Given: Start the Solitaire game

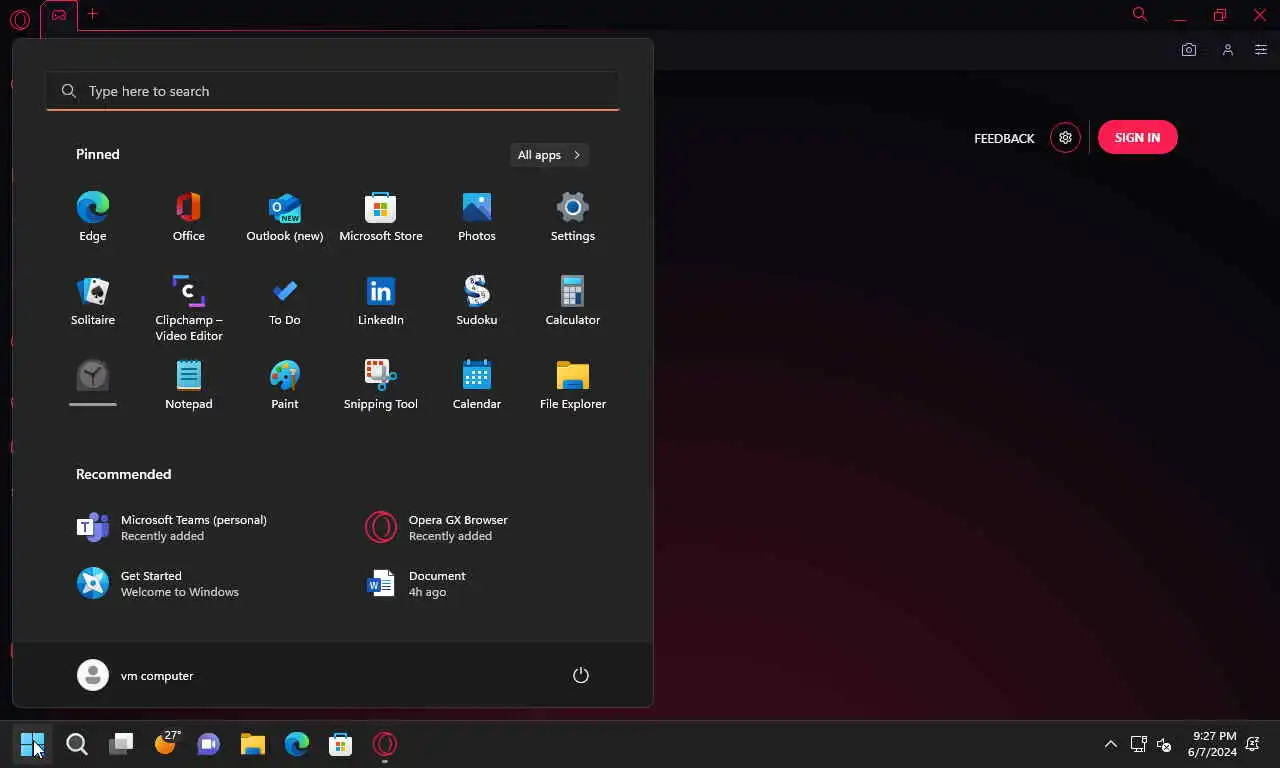Looking at the screenshot, I should tap(93, 301).
